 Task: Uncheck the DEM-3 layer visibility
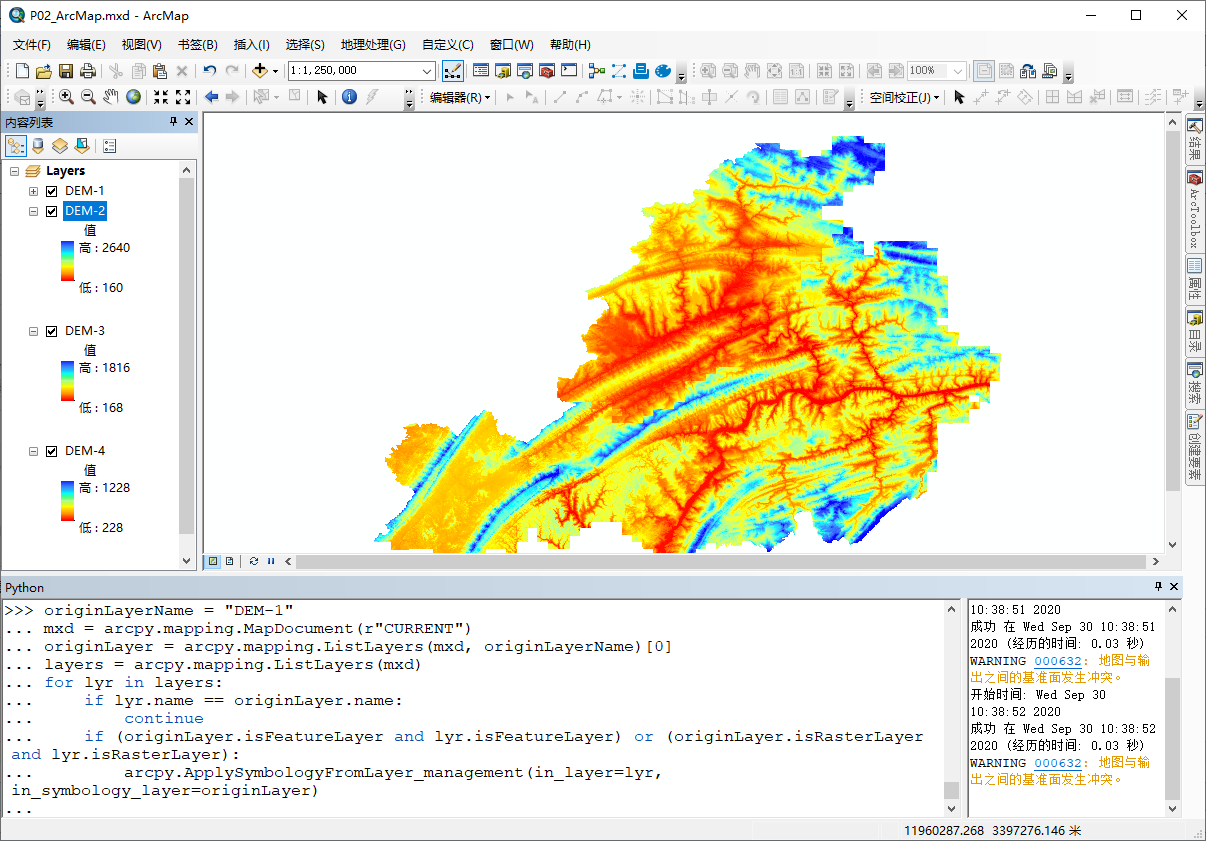52,331
